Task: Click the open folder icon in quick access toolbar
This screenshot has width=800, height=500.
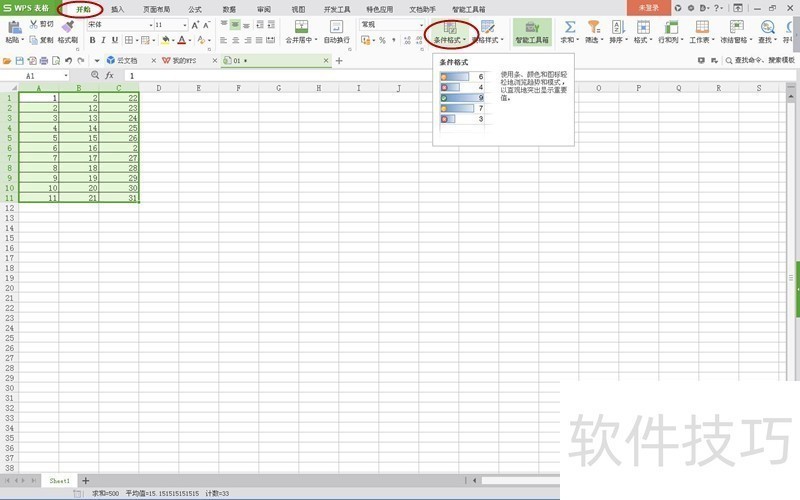Action: pos(7,61)
